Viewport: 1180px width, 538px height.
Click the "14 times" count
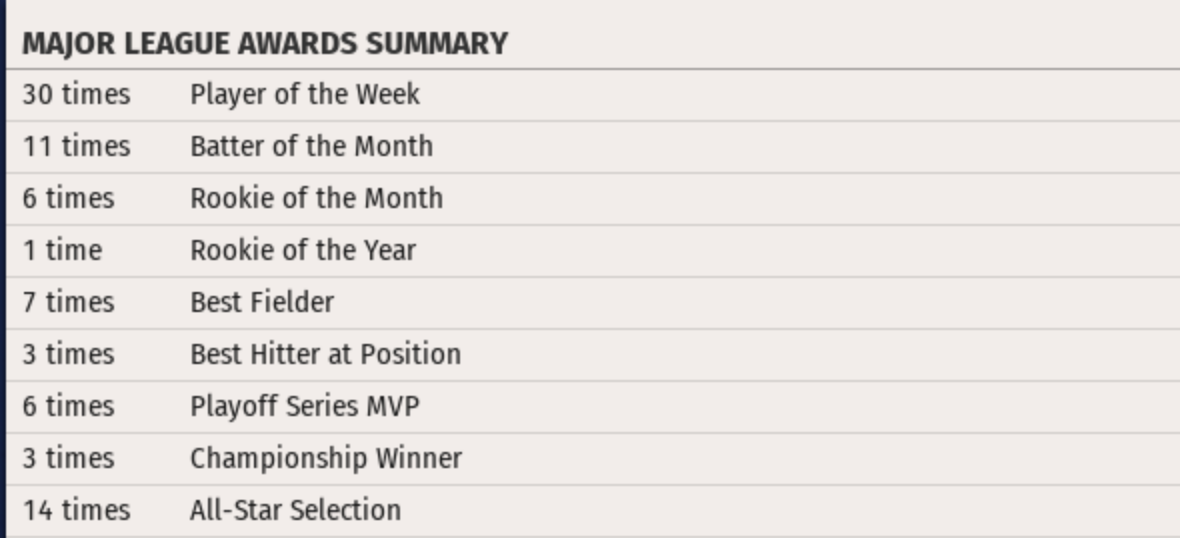76,510
